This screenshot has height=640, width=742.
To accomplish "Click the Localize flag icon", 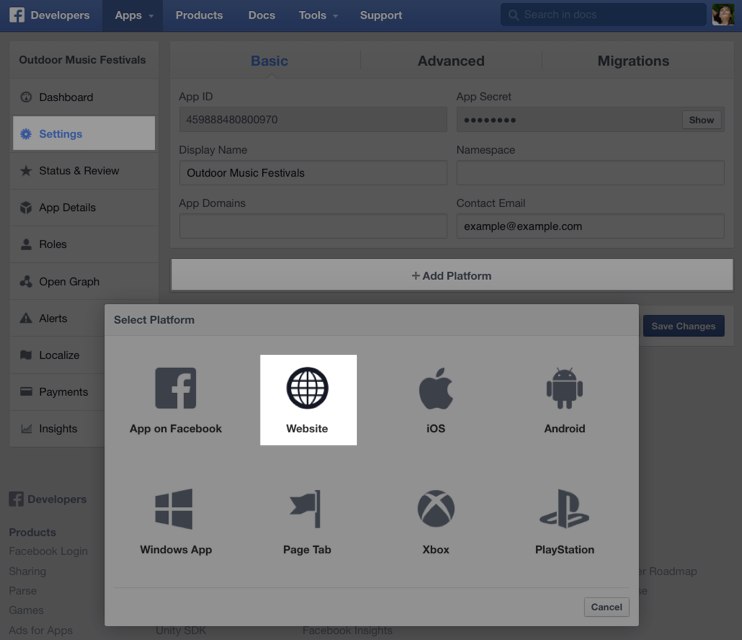I will (x=26, y=355).
